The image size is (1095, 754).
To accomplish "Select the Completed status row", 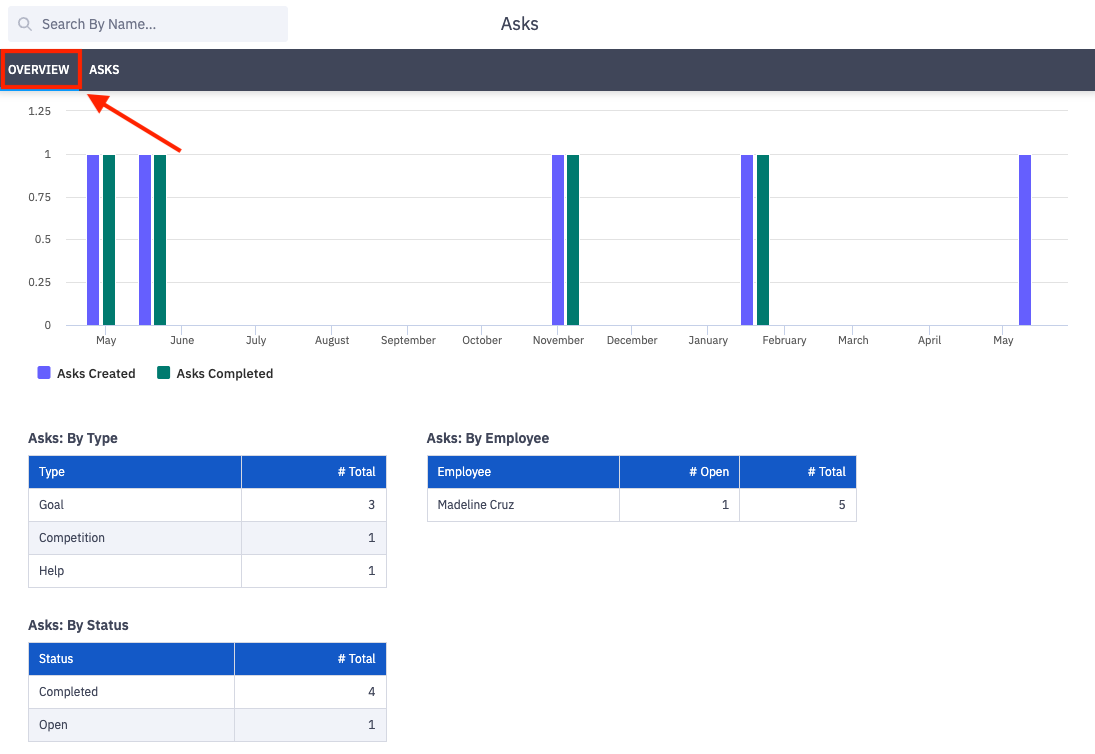I will [69, 692].
